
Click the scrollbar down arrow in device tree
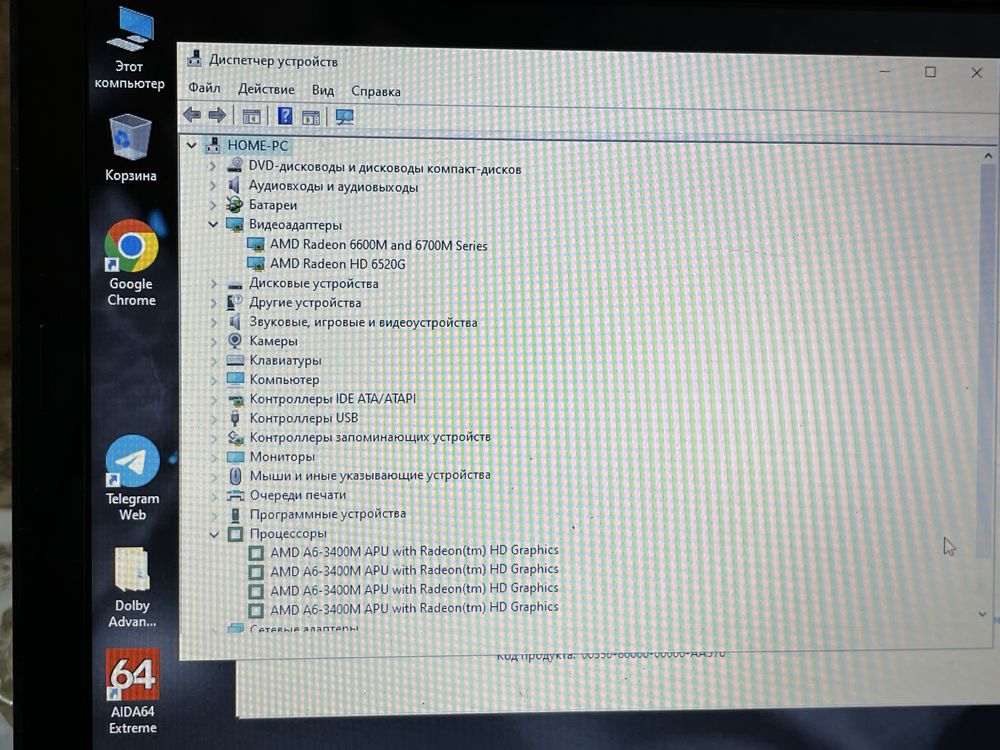(983, 614)
